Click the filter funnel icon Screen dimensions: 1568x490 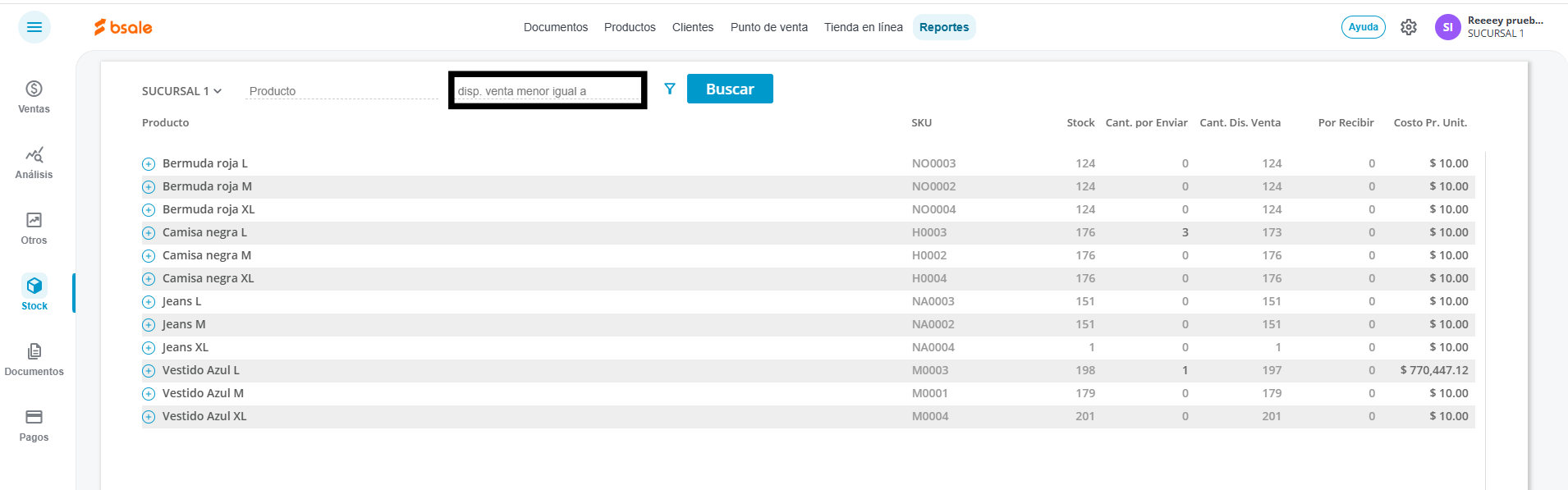pos(670,89)
